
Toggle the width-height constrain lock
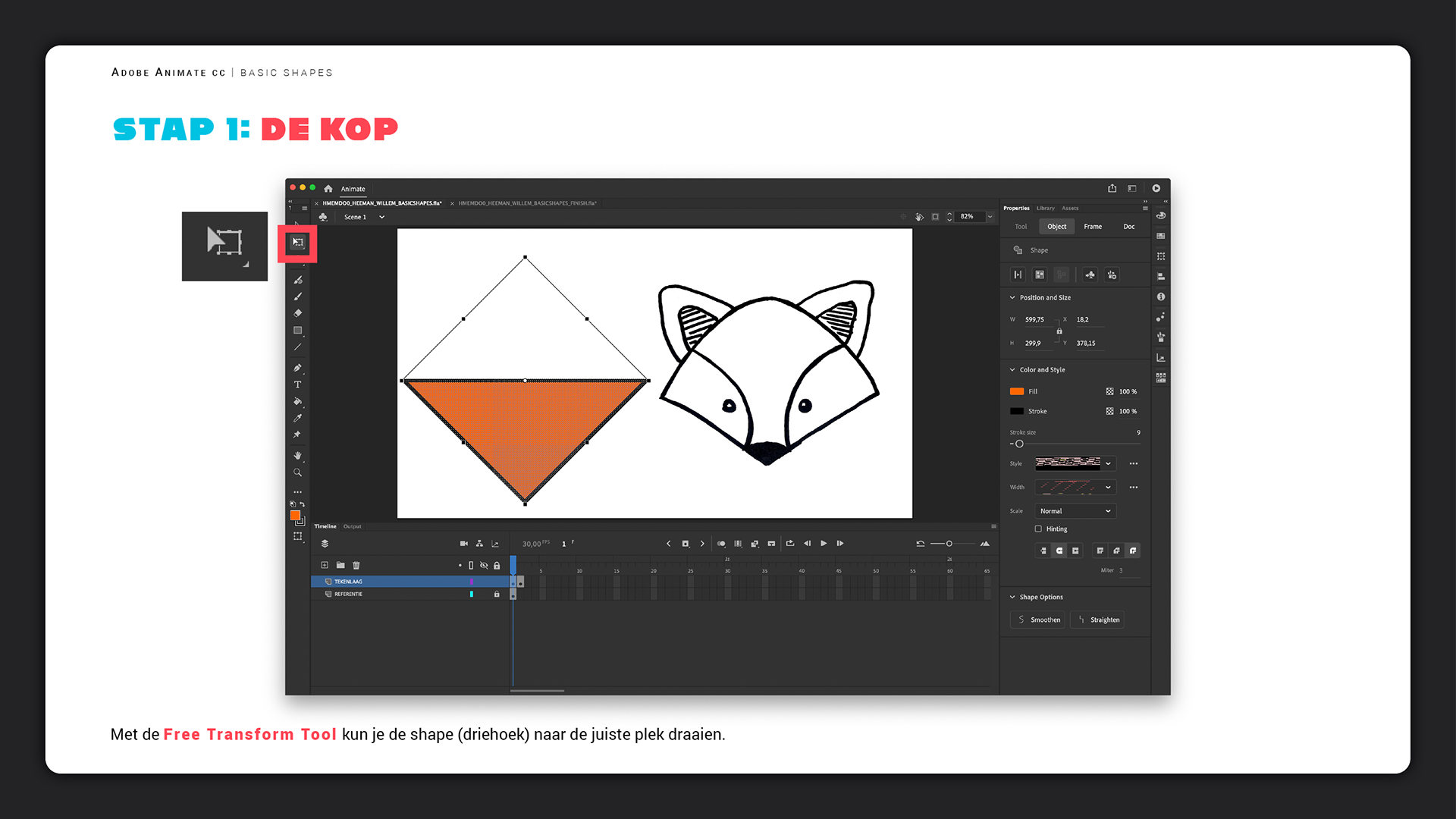pyautogui.click(x=1059, y=331)
